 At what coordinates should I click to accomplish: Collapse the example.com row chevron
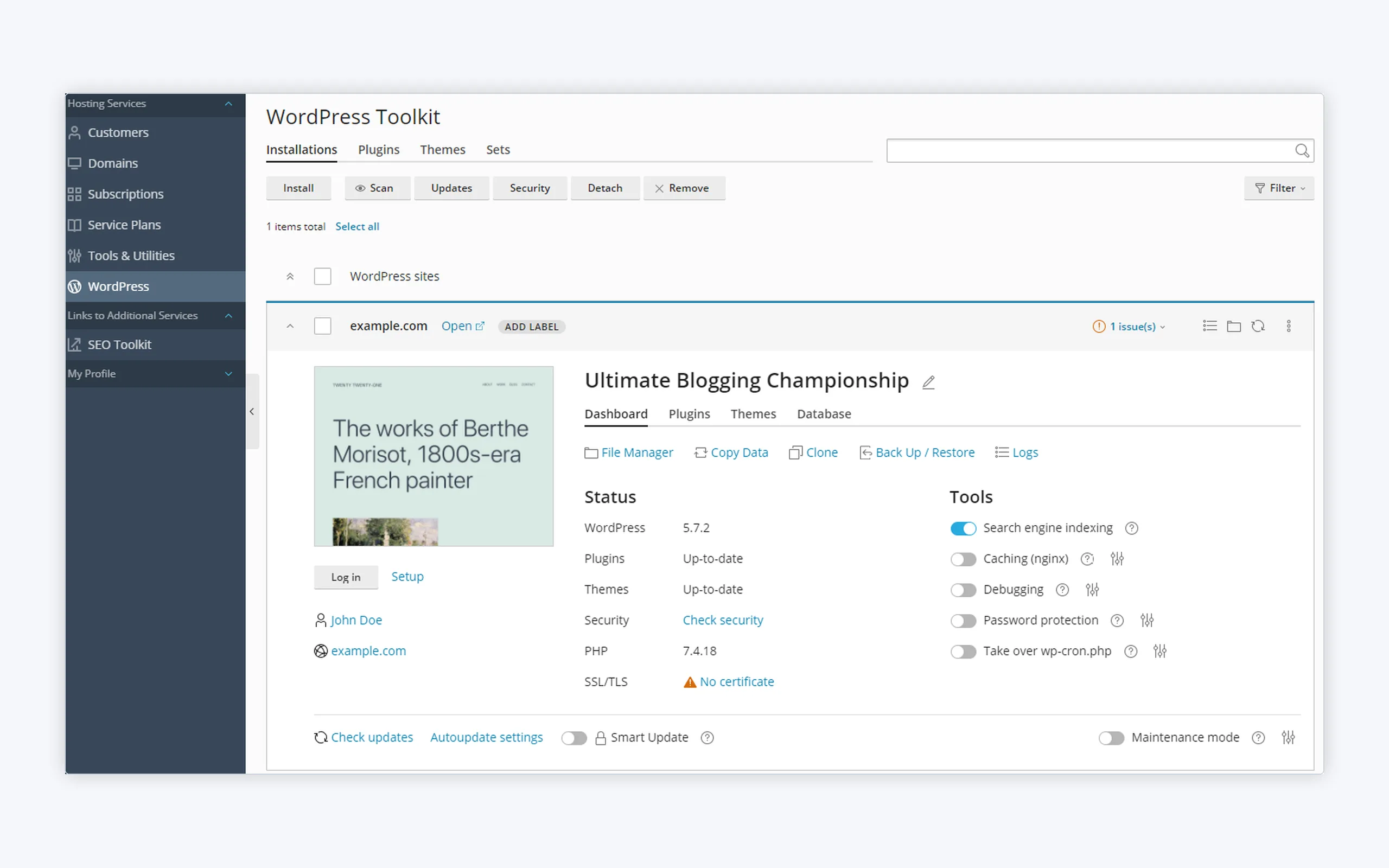[x=290, y=326]
